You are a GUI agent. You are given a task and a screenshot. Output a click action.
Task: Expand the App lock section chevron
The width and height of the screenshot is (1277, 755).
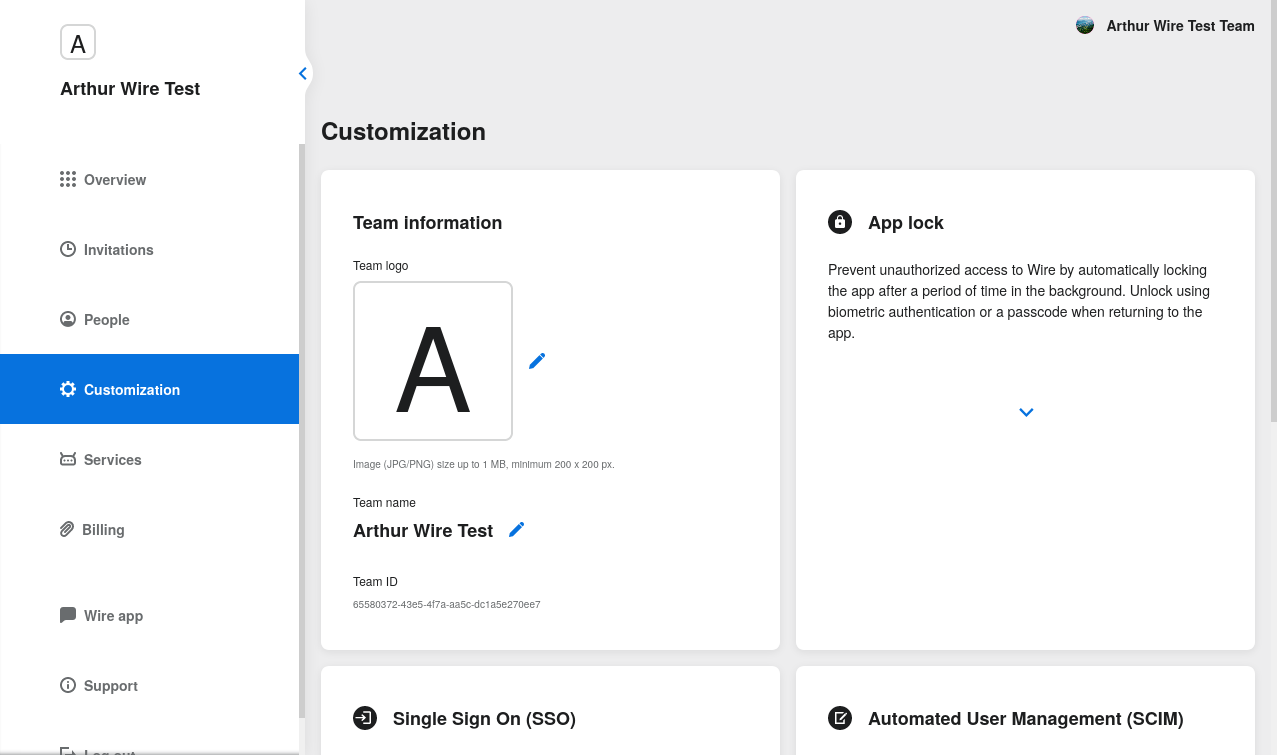point(1026,412)
